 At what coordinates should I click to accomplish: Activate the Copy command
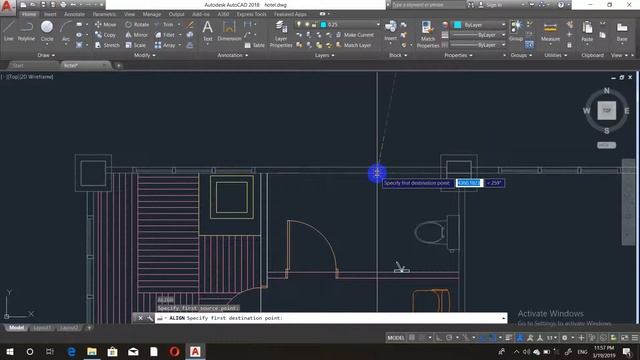(105, 35)
